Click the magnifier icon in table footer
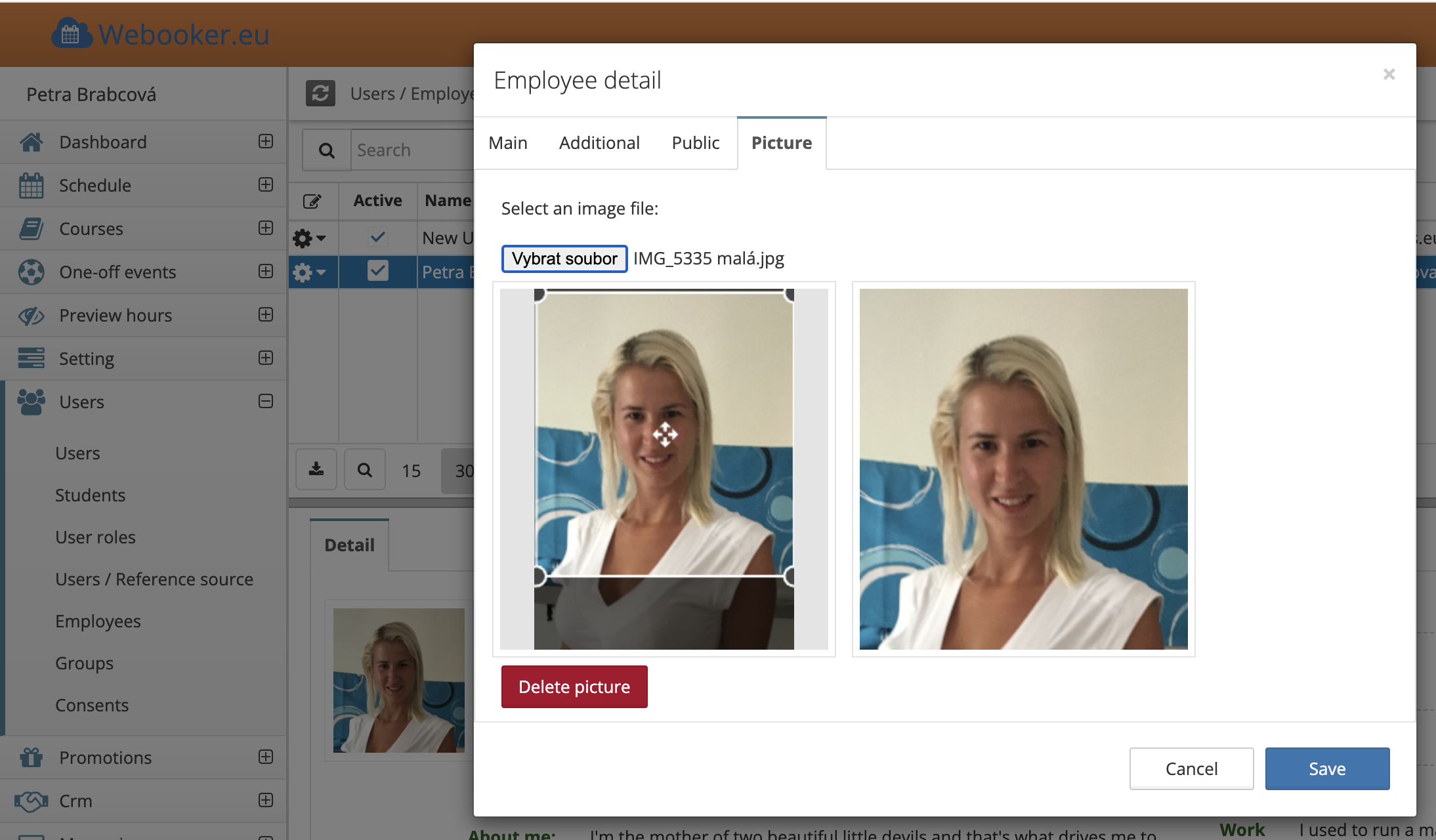Viewport: 1436px width, 840px height. click(365, 470)
